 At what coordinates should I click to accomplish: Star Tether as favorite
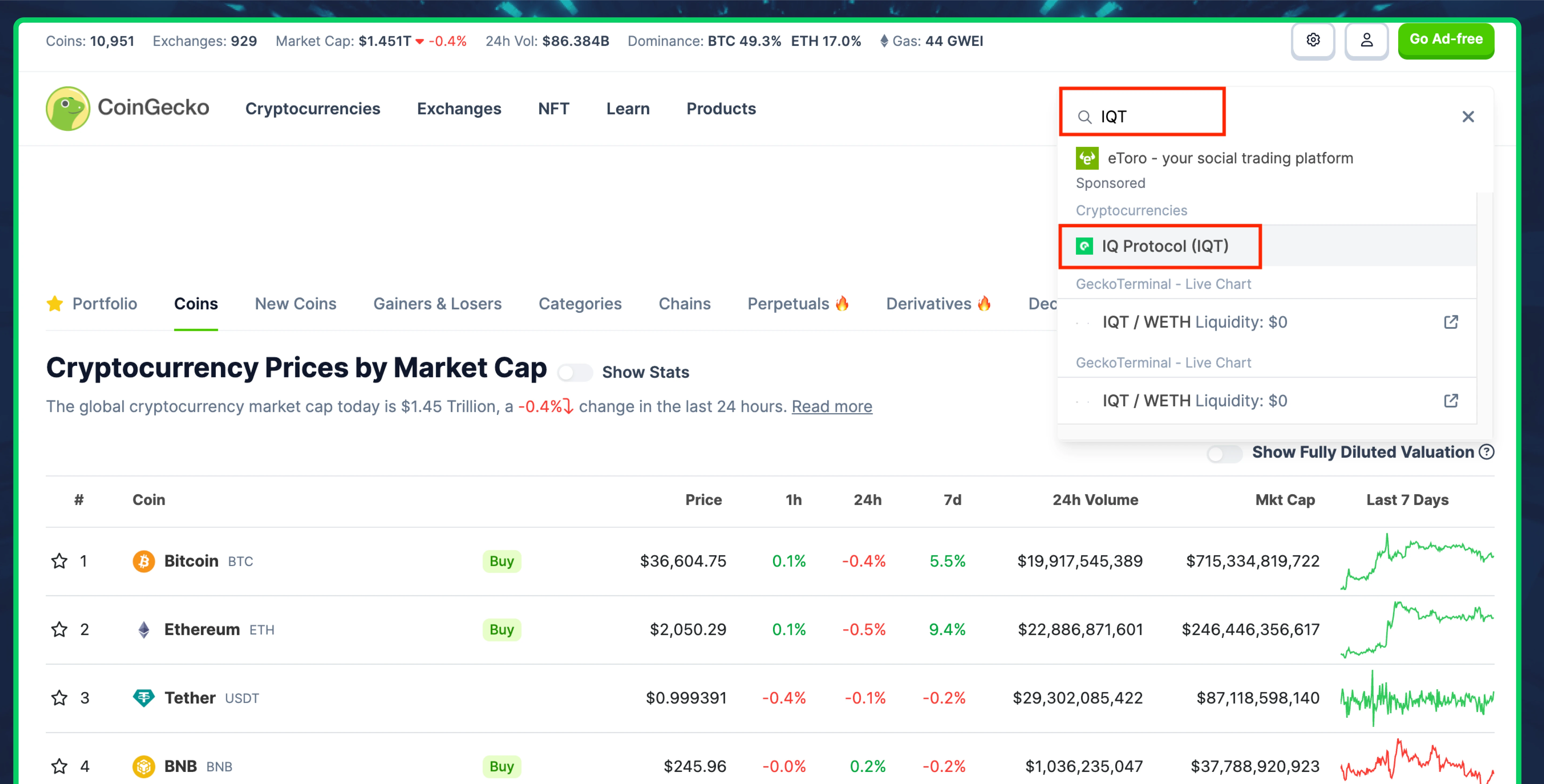tap(59, 698)
